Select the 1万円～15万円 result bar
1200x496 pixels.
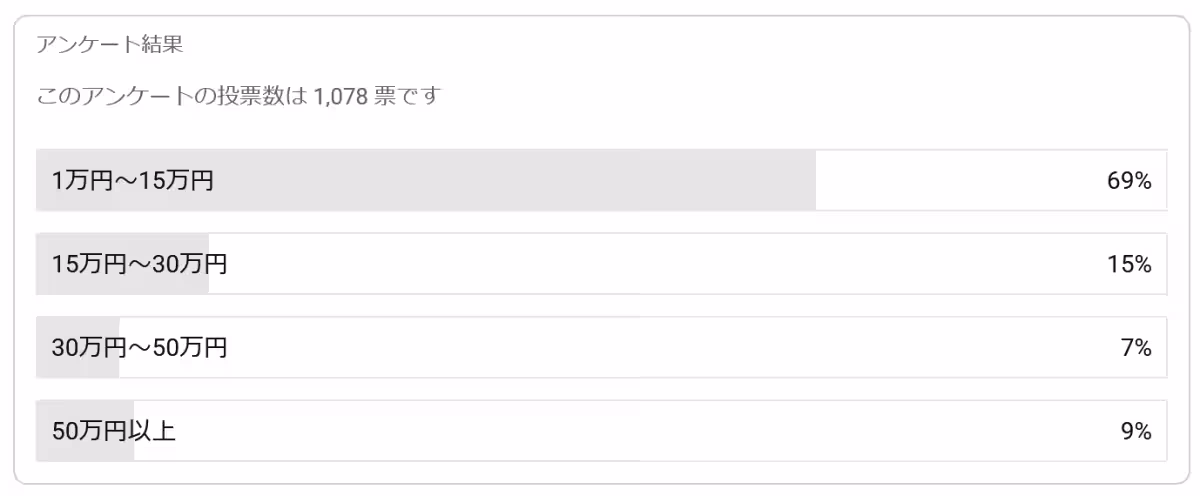pos(601,180)
